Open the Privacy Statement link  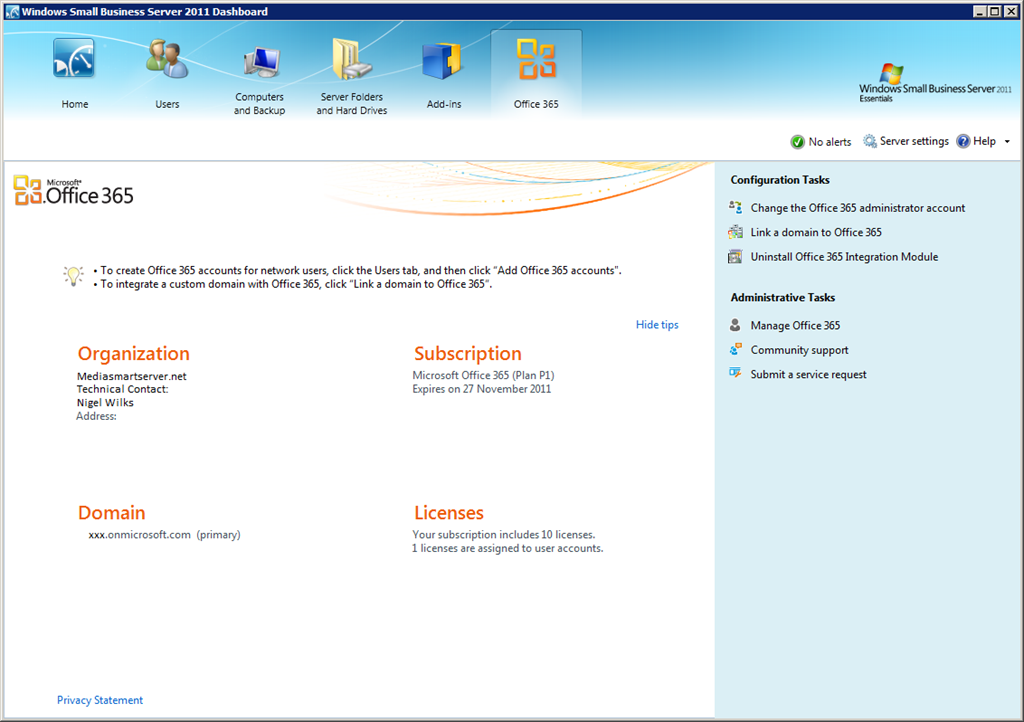pyautogui.click(x=100, y=700)
